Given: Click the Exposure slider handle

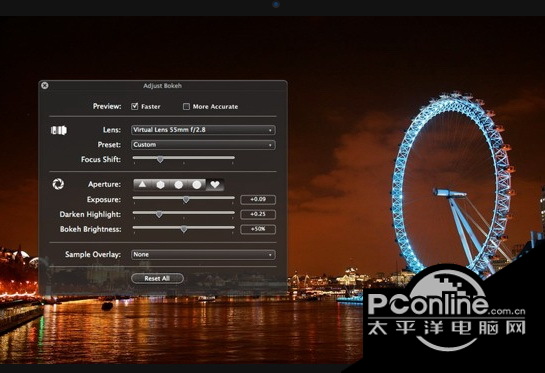Looking at the screenshot, I should click(186, 200).
